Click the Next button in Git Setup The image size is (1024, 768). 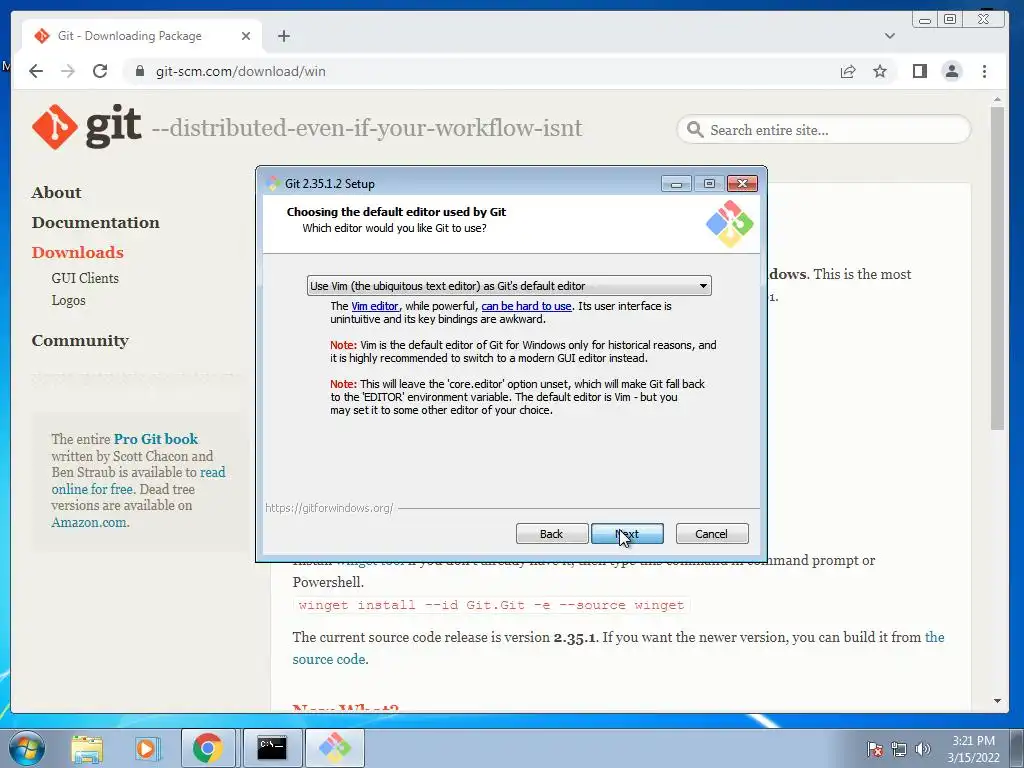coord(627,534)
